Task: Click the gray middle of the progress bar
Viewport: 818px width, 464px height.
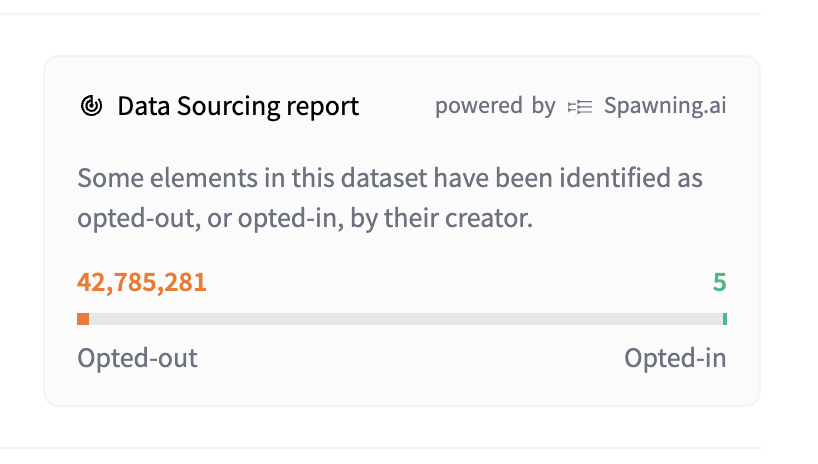Action: [400, 319]
